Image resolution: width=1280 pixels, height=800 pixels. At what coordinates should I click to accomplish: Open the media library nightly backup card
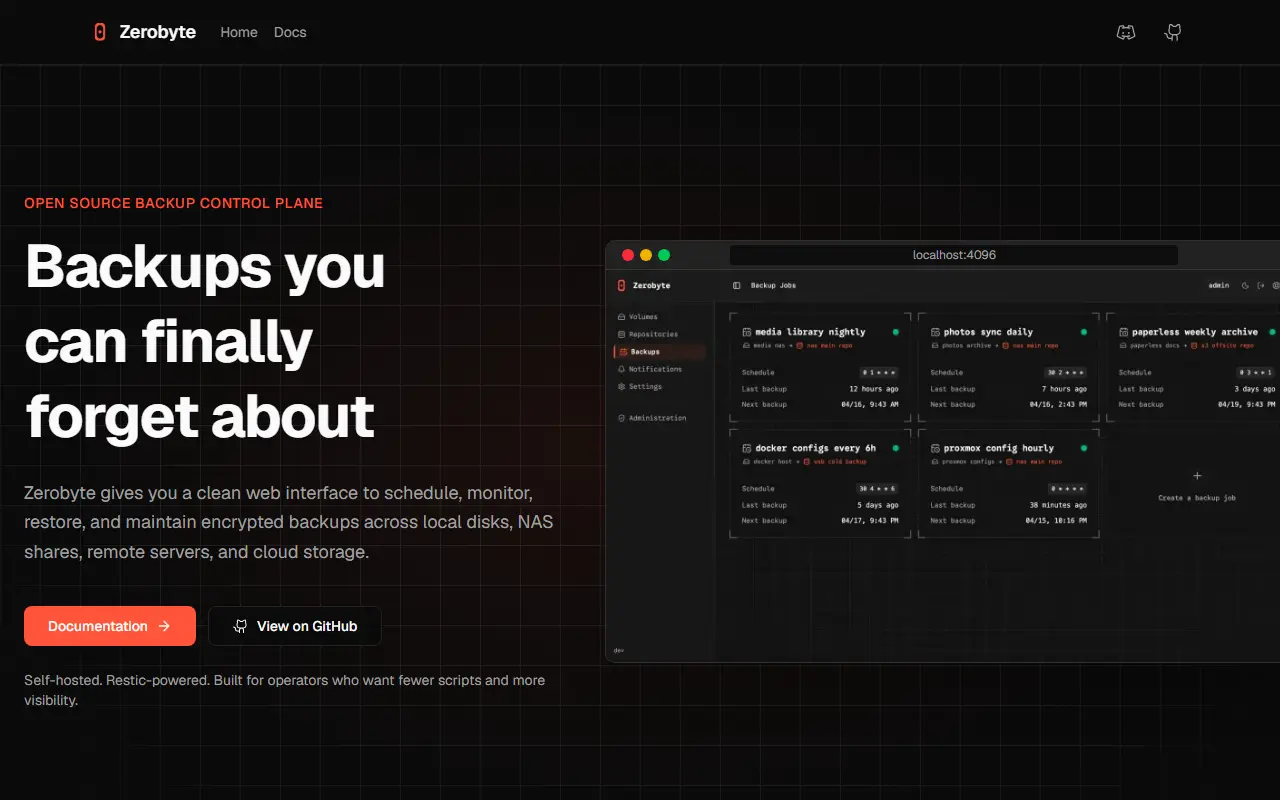pyautogui.click(x=820, y=367)
